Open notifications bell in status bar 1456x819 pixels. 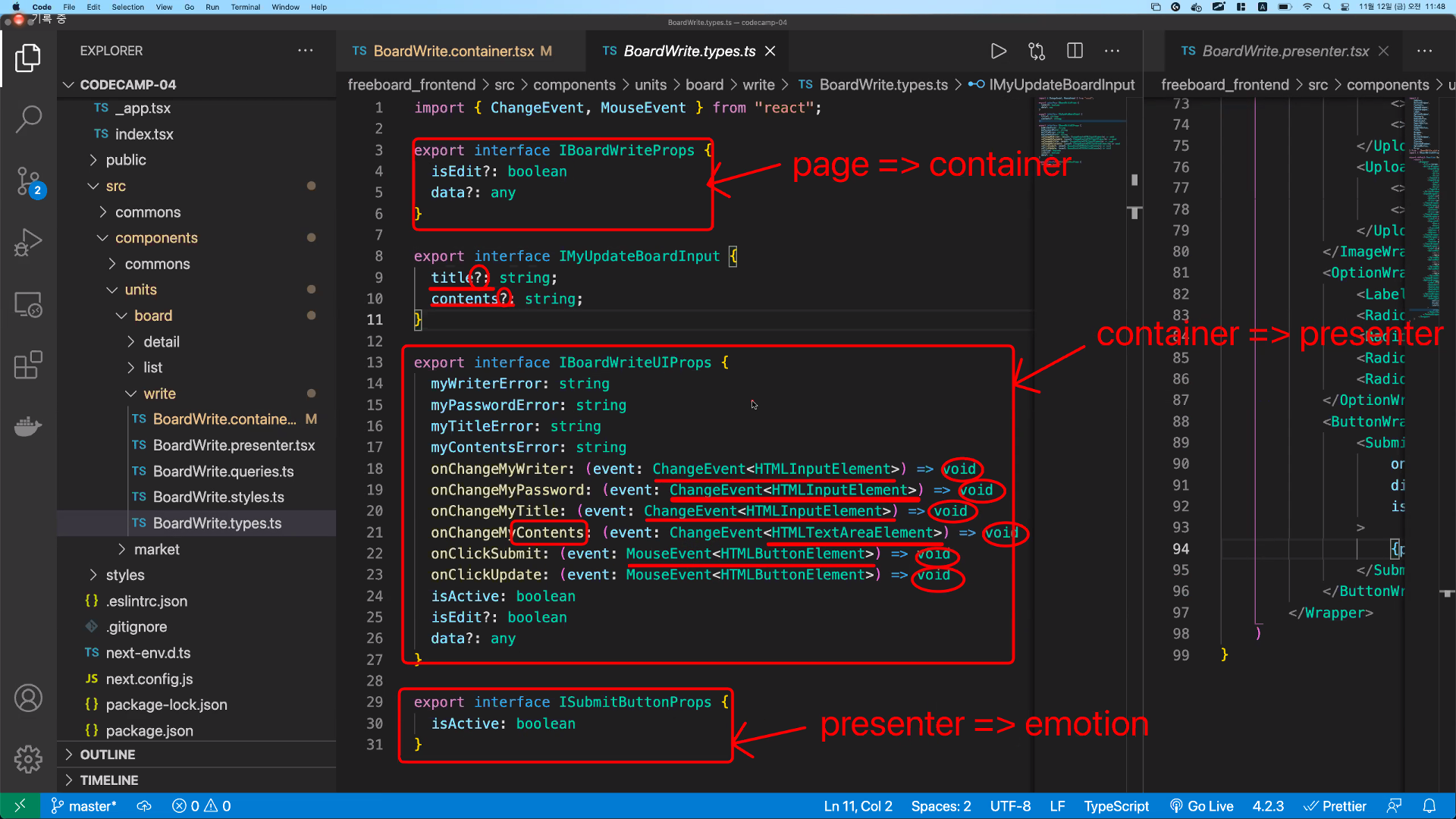[1429, 806]
